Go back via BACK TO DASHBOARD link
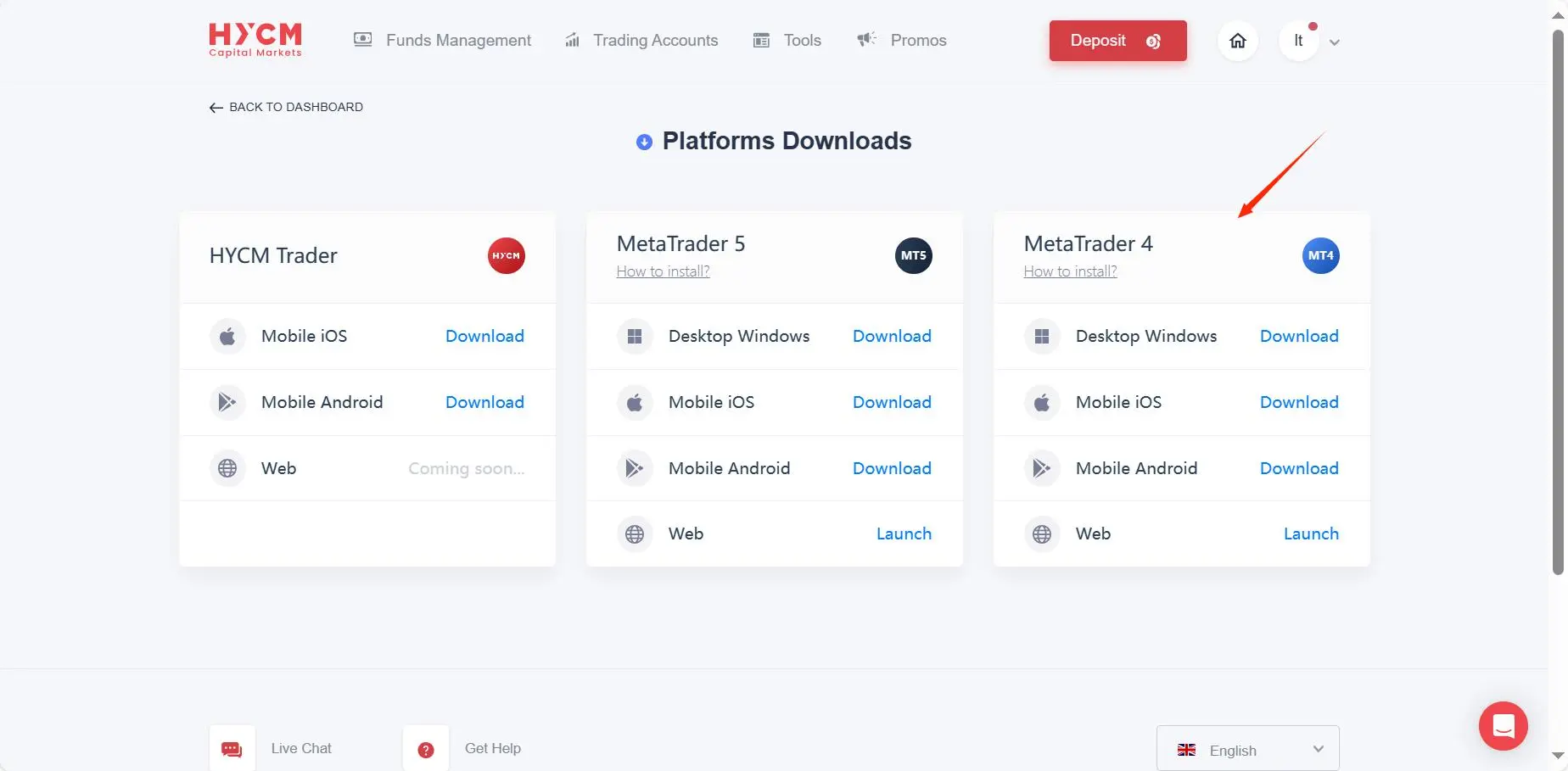1568x771 pixels. [286, 107]
